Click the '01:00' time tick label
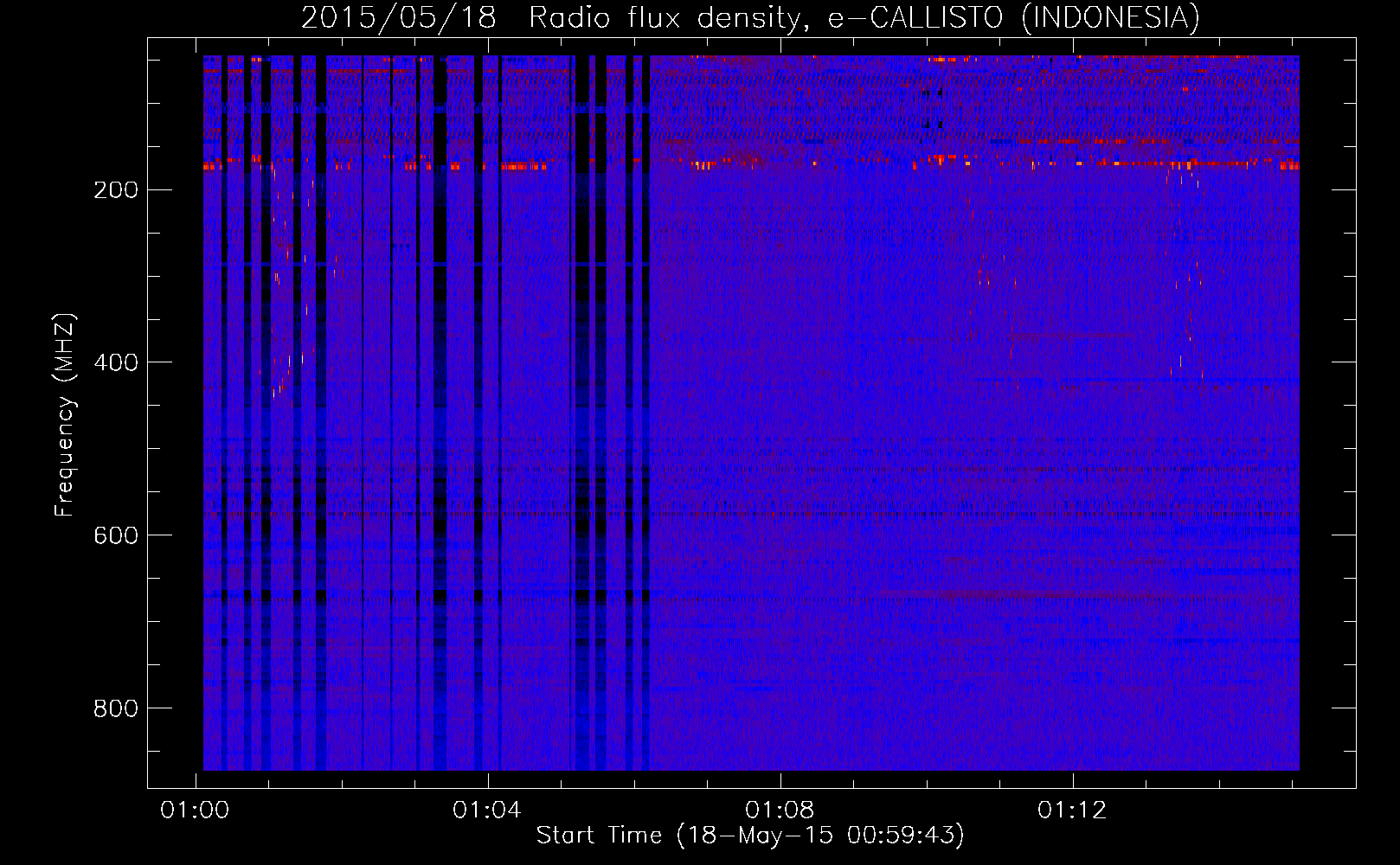Screen dimensions: 1400x865 point(195,811)
